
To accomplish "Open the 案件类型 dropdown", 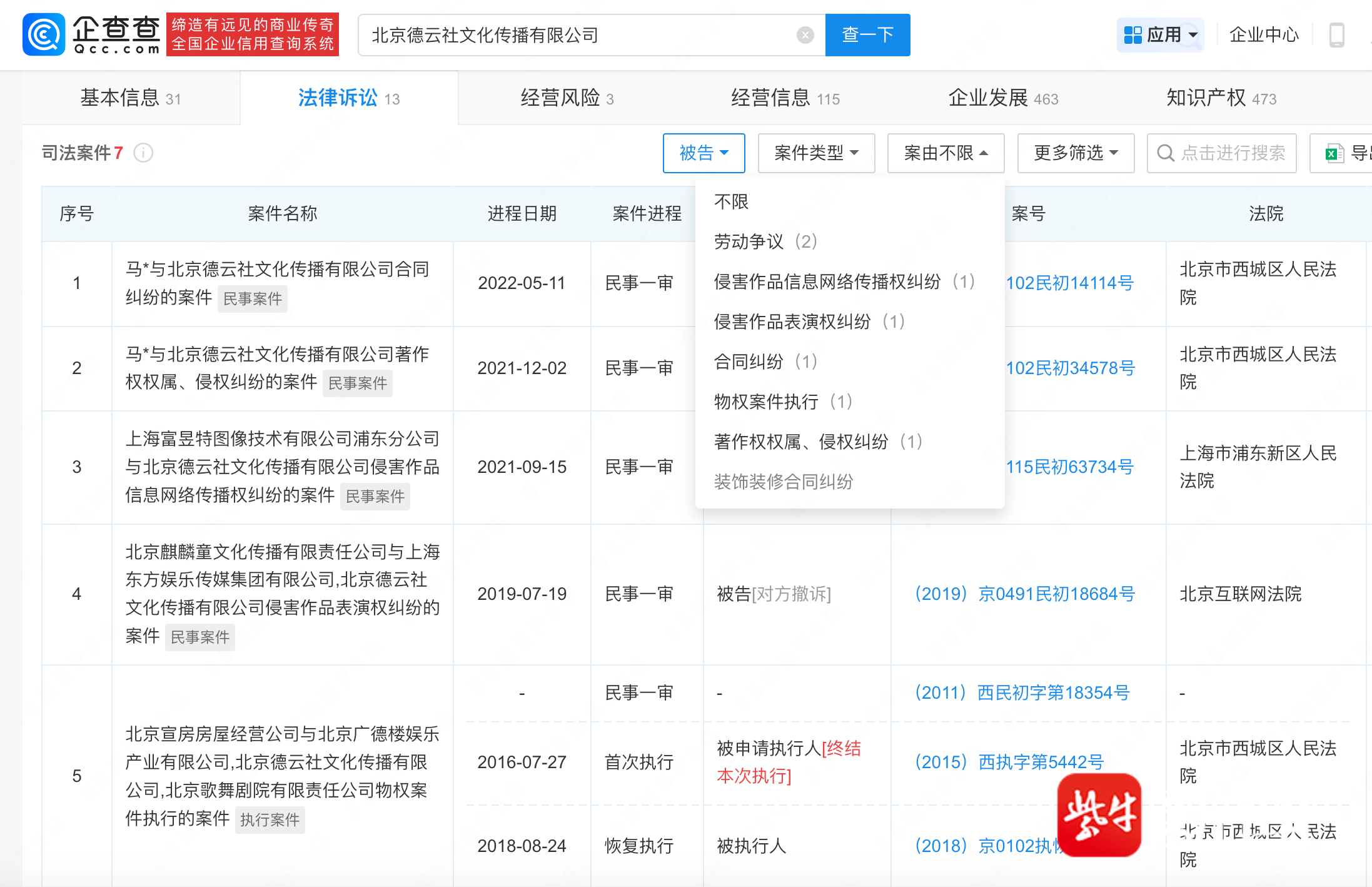I will 815,153.
